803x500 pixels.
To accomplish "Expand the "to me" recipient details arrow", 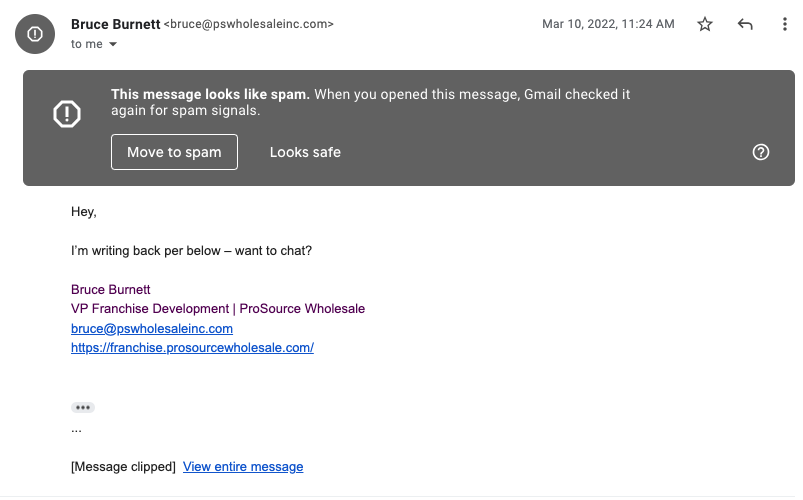I will (x=113, y=45).
